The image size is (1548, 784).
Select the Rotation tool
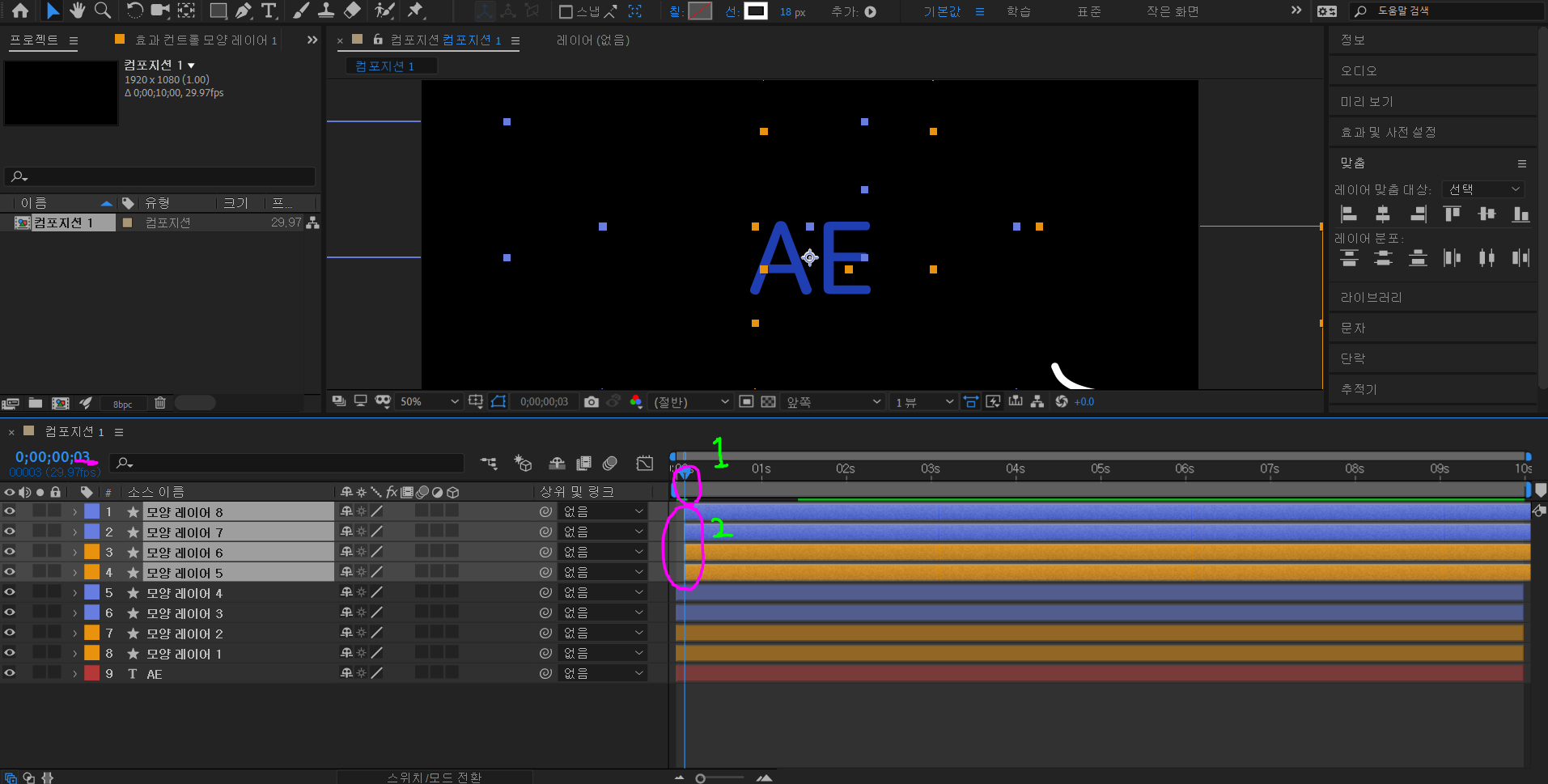134,11
